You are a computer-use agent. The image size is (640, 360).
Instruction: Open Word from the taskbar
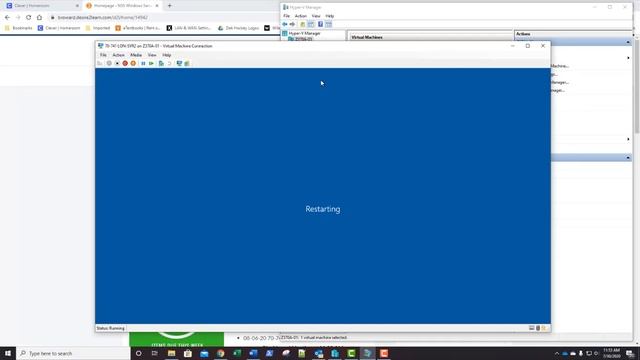coord(253,353)
